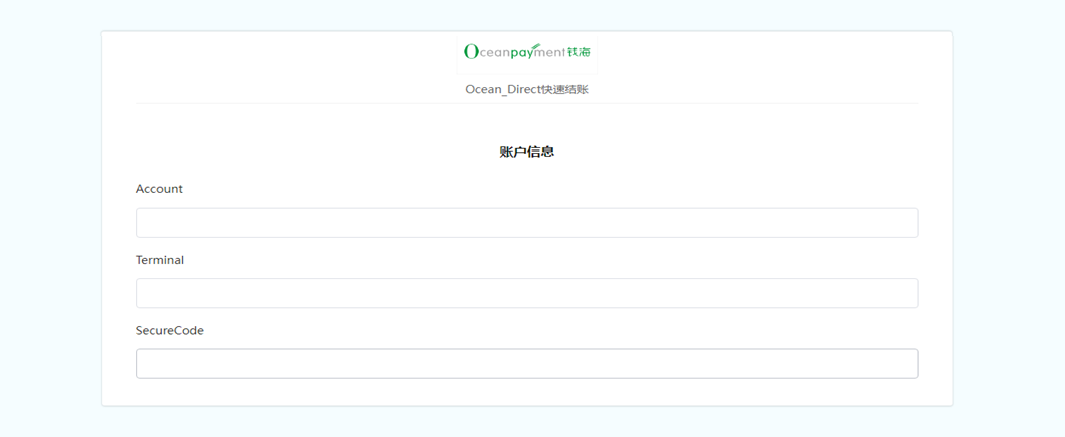Click the 快速结账 part of the title
Screen dimensions: 1065x437
tap(565, 90)
